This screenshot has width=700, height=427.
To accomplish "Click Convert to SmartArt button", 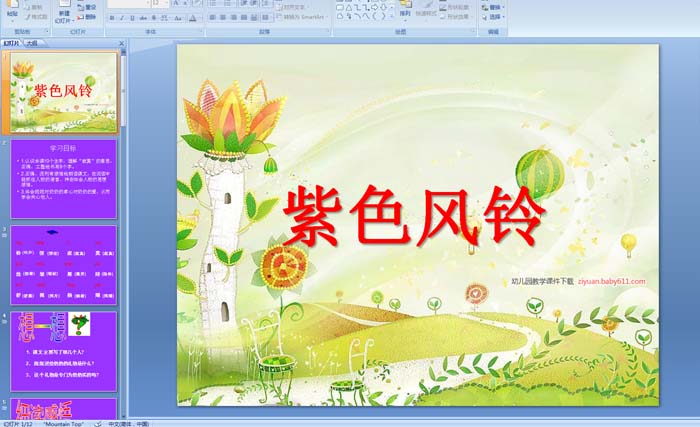I will point(302,17).
